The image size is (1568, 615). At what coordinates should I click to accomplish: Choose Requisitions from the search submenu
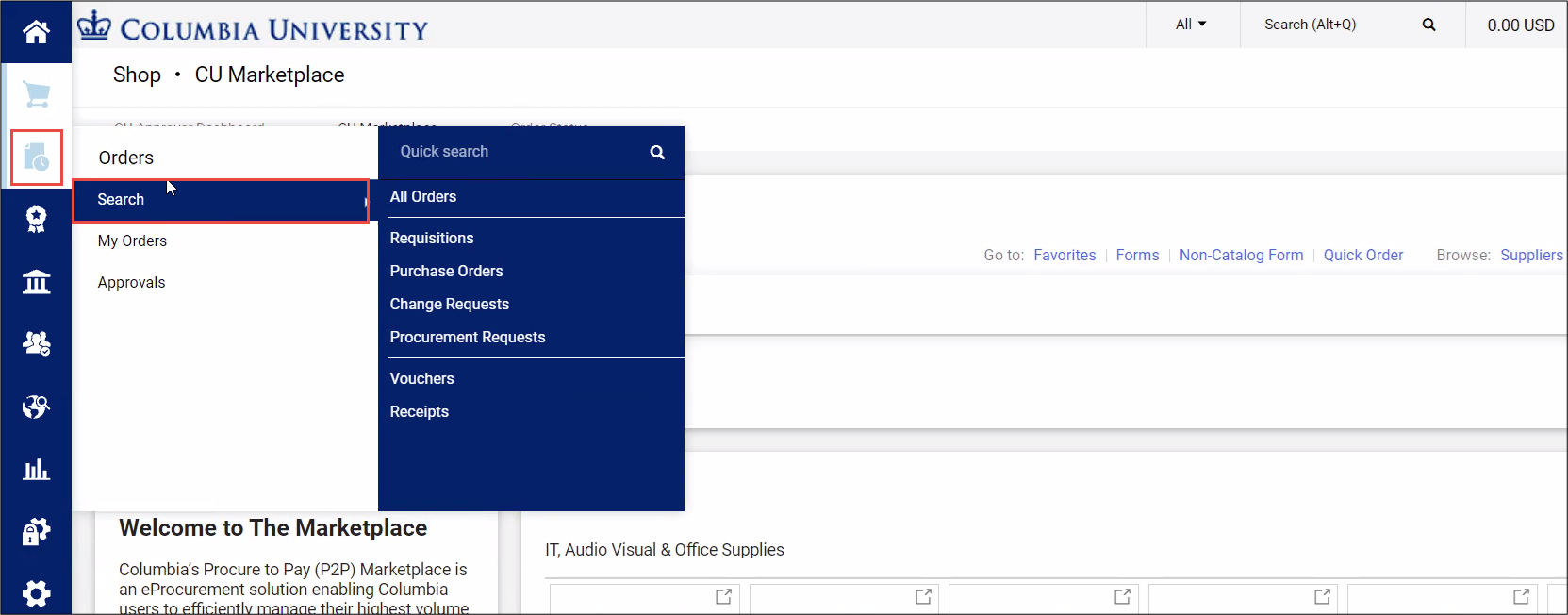pyautogui.click(x=432, y=238)
